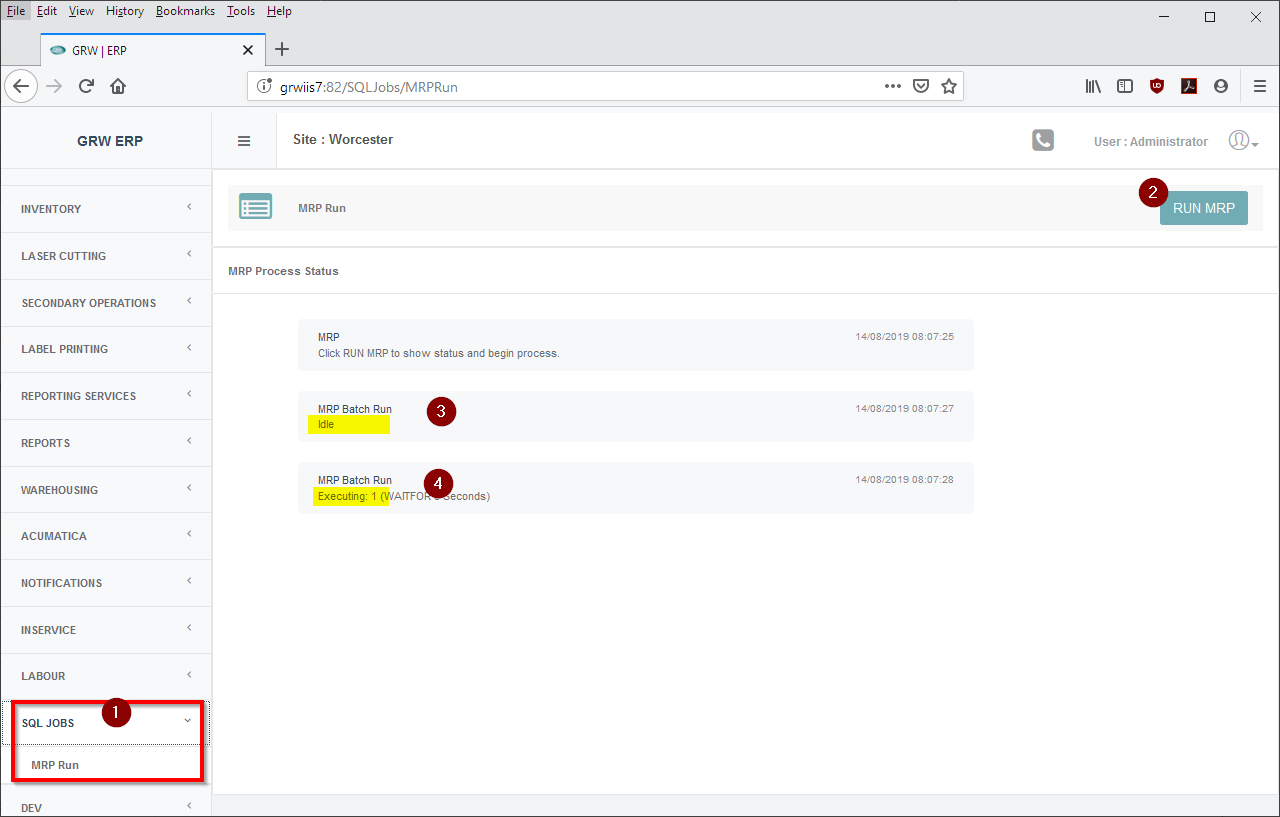Expand the LASER CUTTING section

pos(105,256)
